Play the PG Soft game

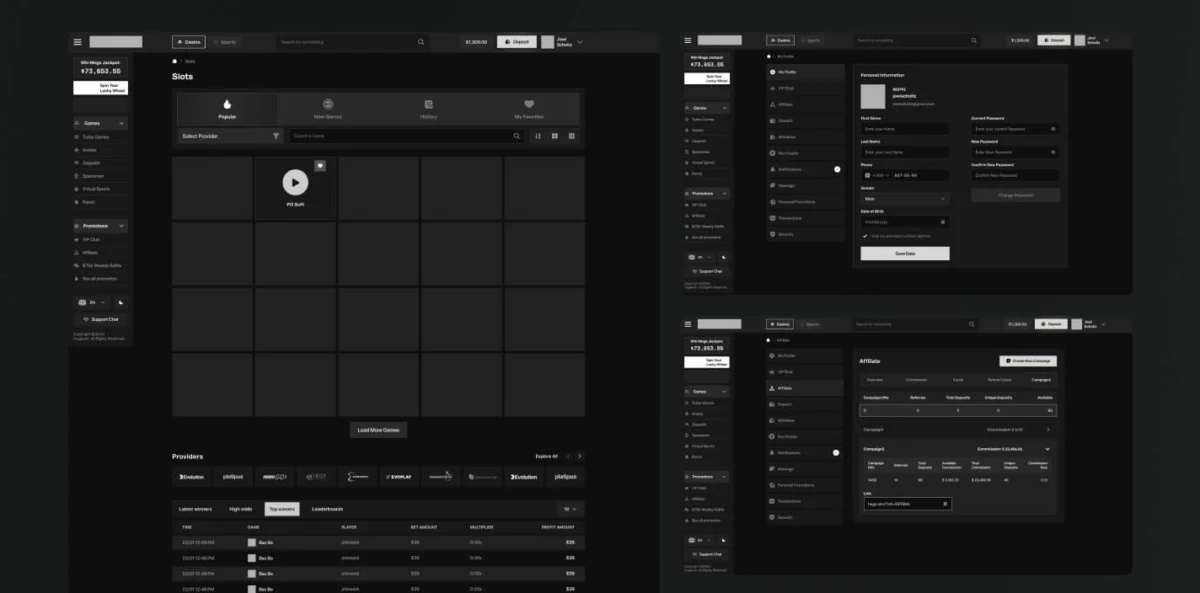[295, 182]
